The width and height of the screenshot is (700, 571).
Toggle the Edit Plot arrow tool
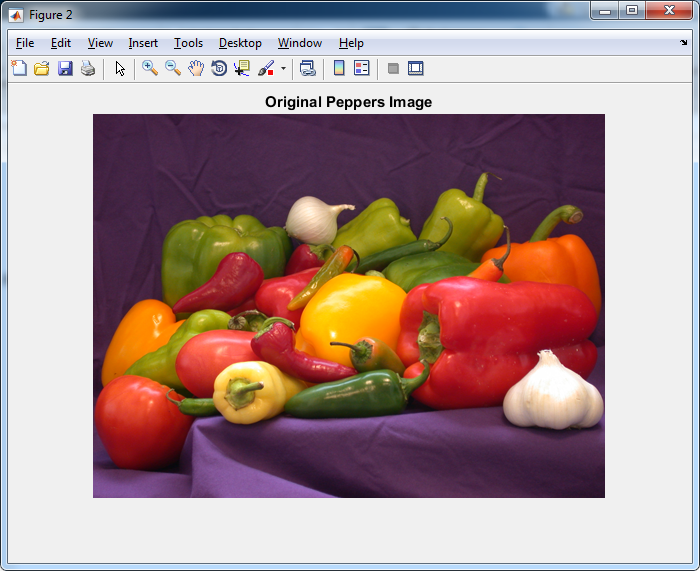click(120, 68)
